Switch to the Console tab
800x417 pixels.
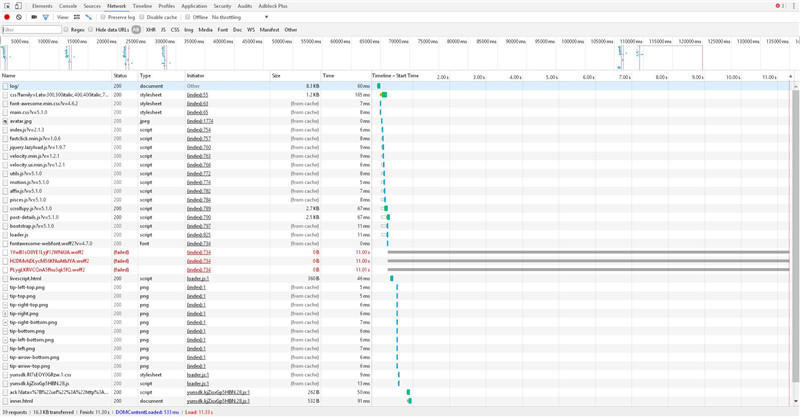click(x=68, y=6)
